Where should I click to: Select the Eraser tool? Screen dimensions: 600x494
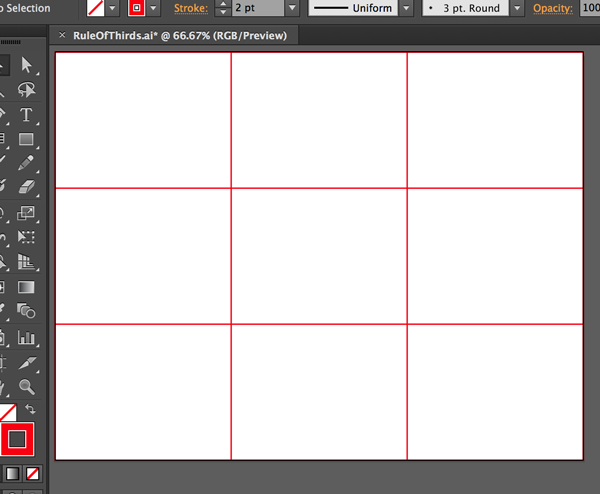26,187
